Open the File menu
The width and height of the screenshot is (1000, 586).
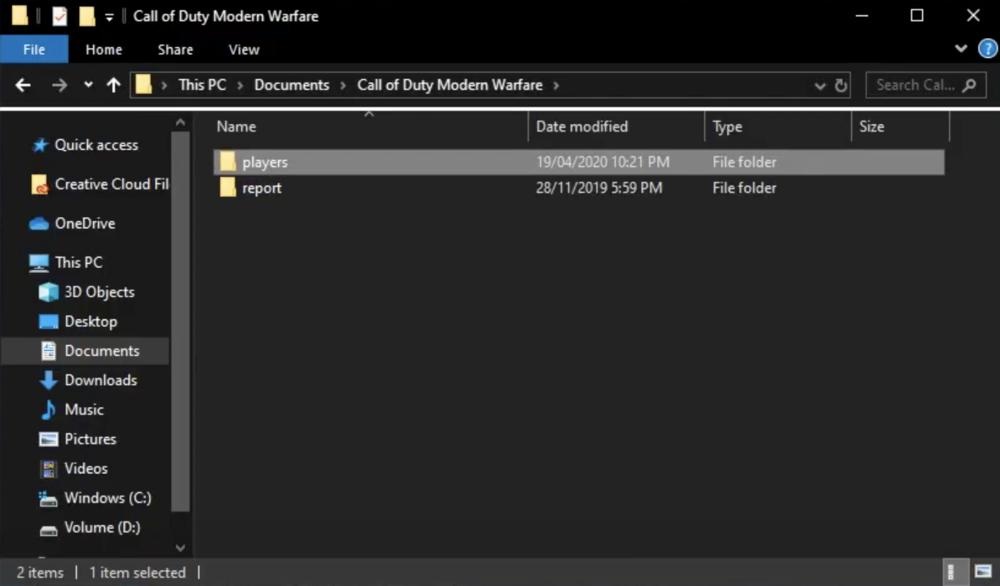click(x=34, y=49)
